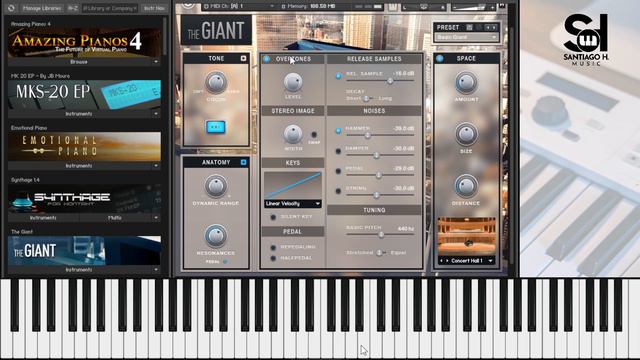The height and width of the screenshot is (360, 640).
Task: Enable Damper noise LED
Action: pyautogui.click(x=338, y=151)
